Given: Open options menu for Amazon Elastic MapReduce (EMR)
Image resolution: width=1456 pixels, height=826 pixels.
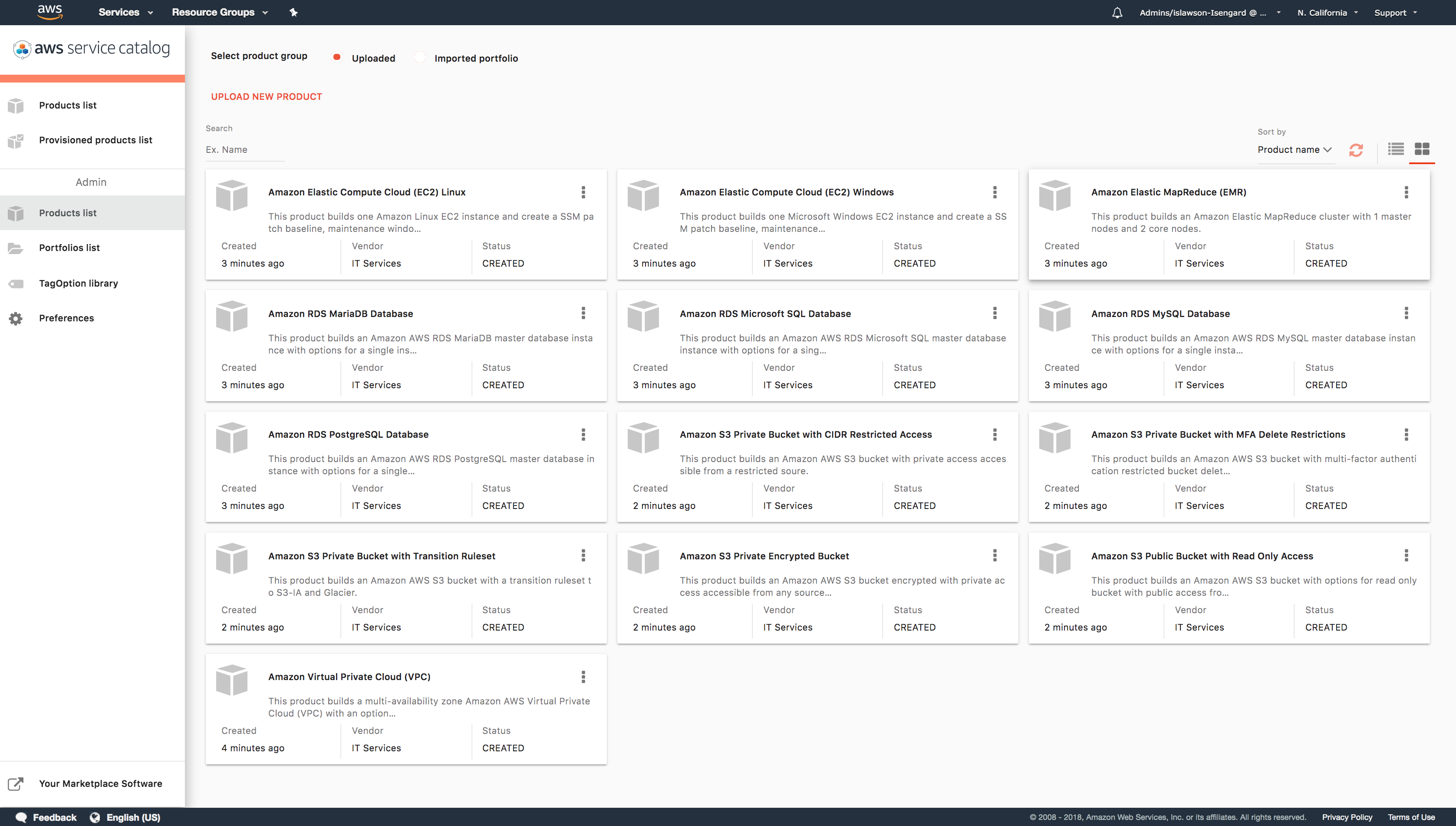Looking at the screenshot, I should pyautogui.click(x=1406, y=192).
